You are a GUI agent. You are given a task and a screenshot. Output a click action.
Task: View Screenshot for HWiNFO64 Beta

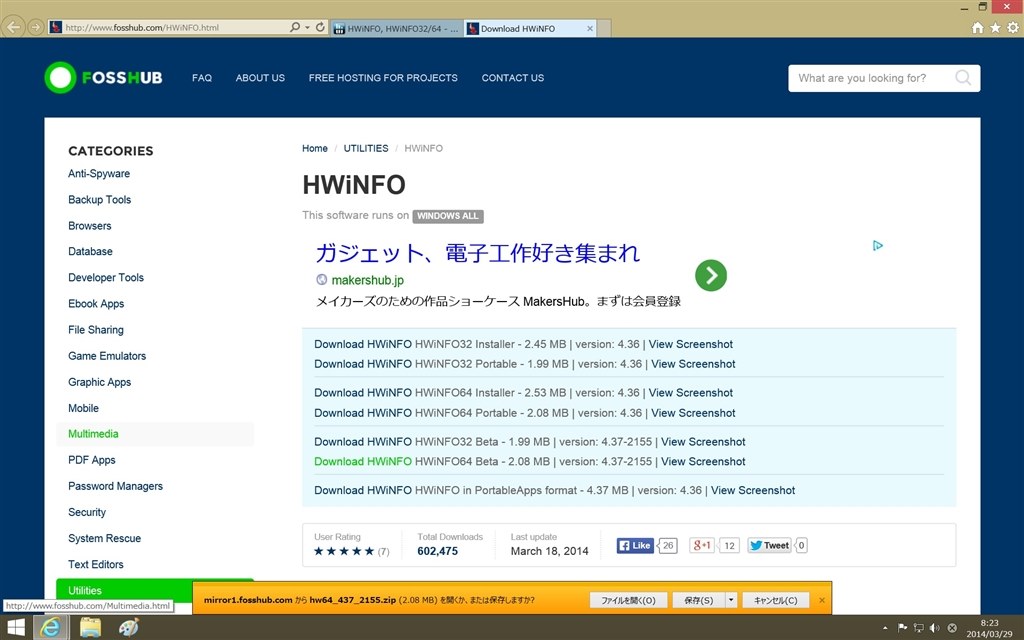703,461
